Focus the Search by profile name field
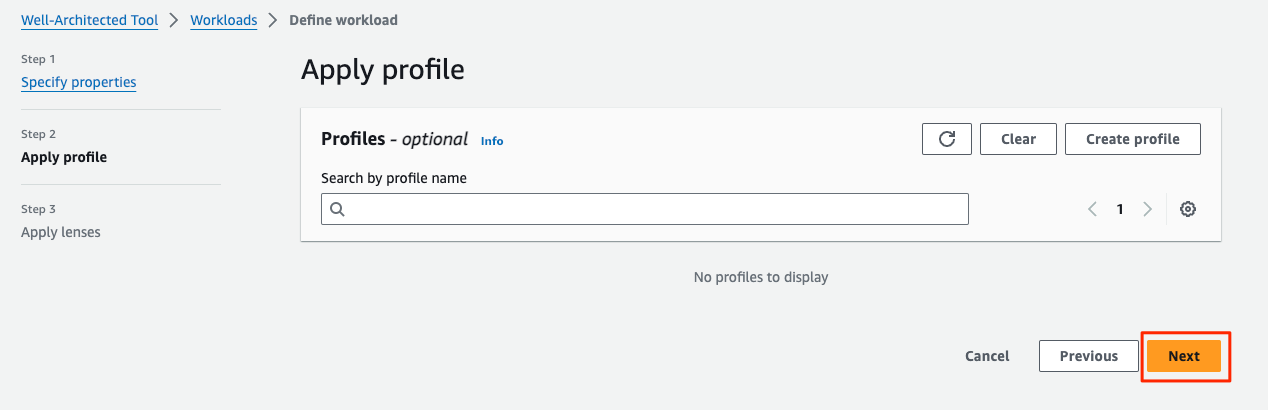The width and height of the screenshot is (1268, 410). [x=645, y=209]
